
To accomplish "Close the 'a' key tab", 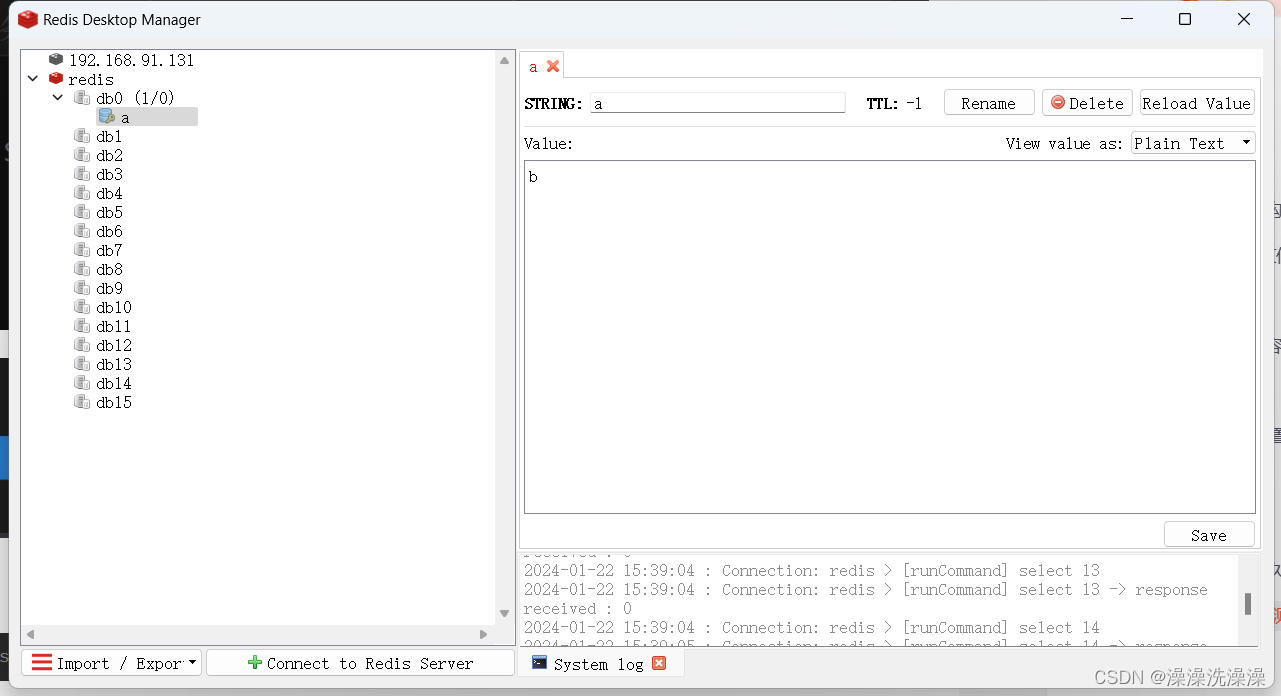I will pyautogui.click(x=553, y=66).
